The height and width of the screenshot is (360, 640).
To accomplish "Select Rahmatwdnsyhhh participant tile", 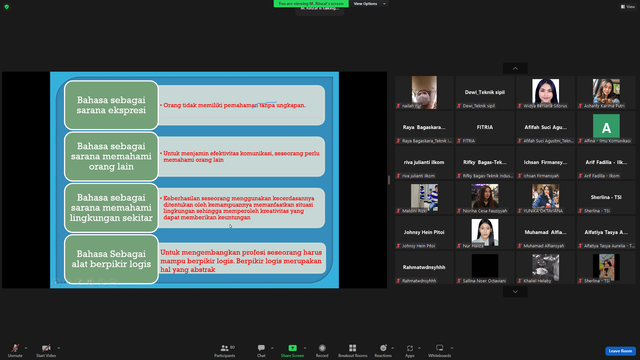I will (x=424, y=268).
